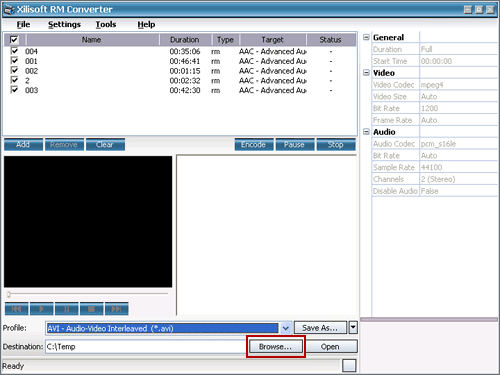500x375 pixels.
Task: Click the Disable Audio value False
Action: pos(459,191)
